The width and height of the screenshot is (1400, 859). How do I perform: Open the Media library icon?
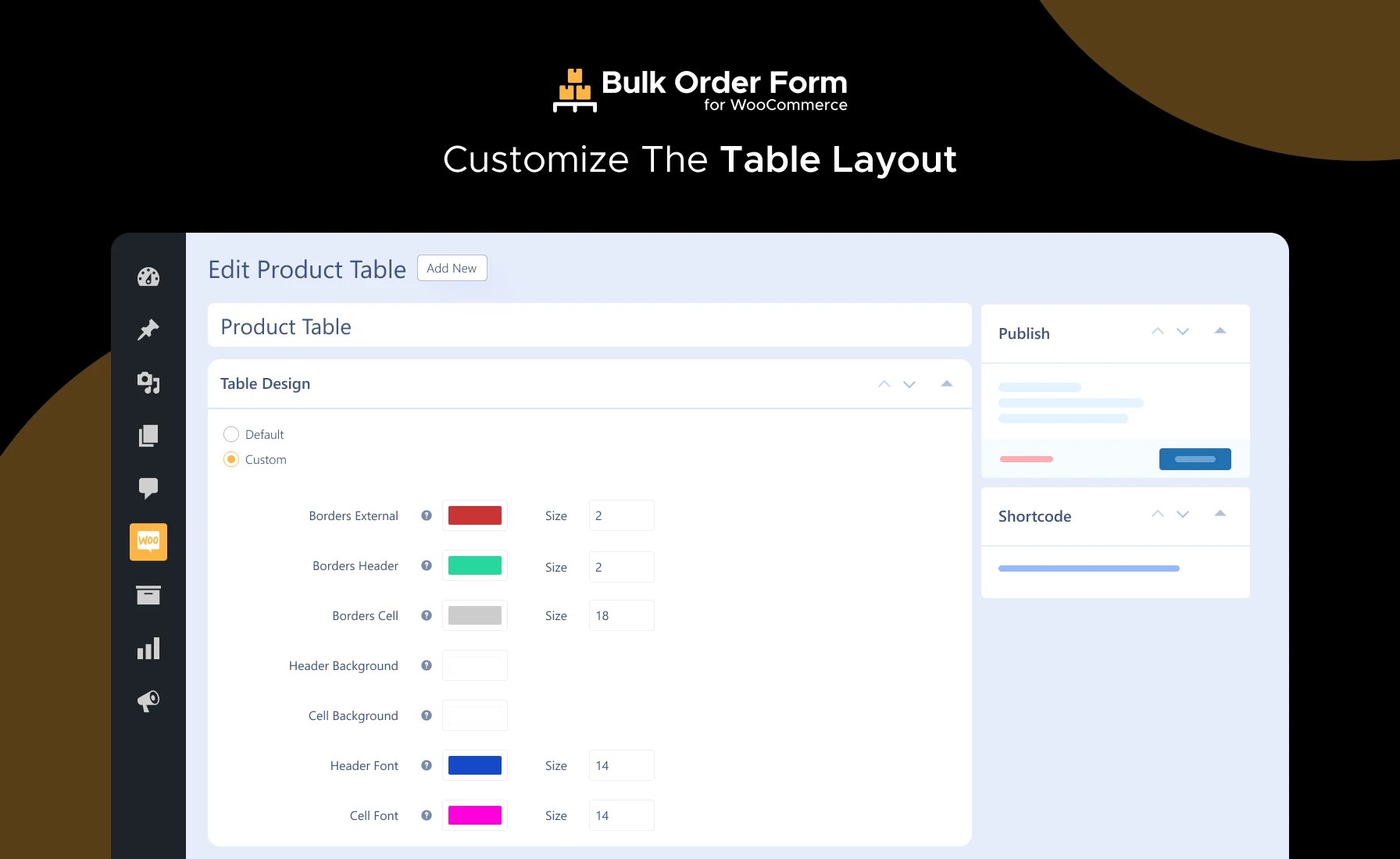pos(148,382)
